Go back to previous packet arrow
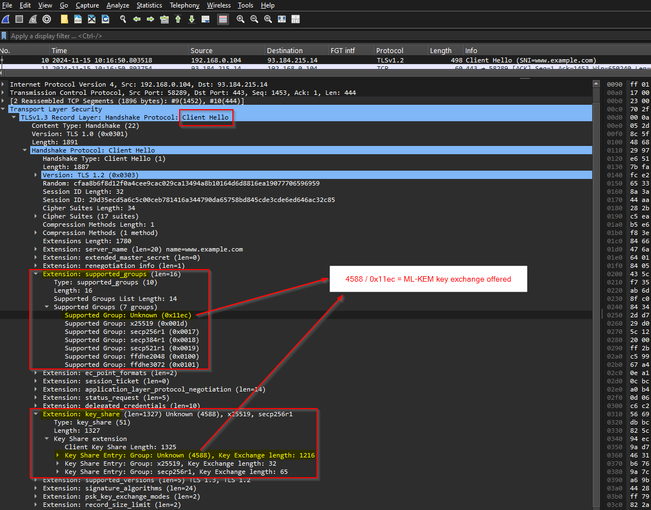 135,19
